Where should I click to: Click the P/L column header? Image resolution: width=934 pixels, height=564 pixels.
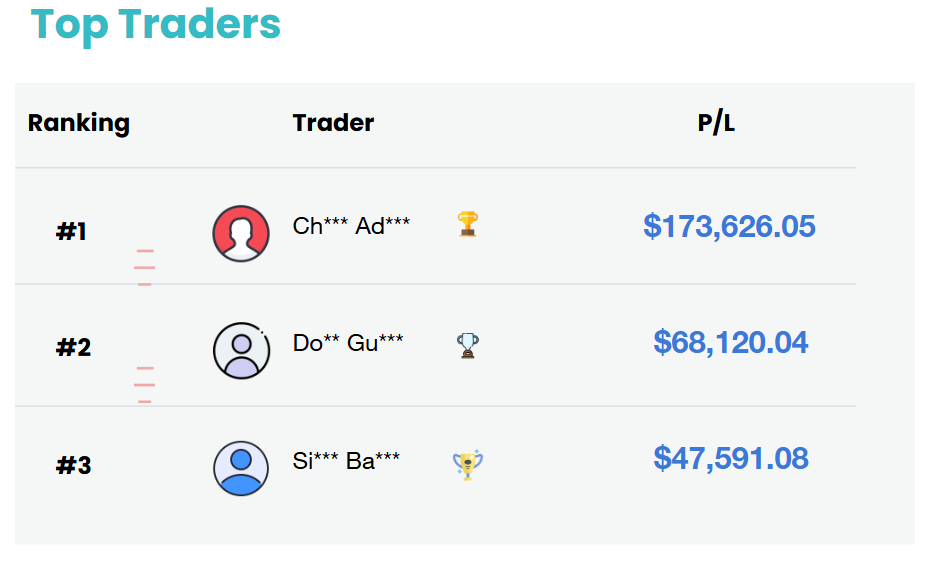716,123
